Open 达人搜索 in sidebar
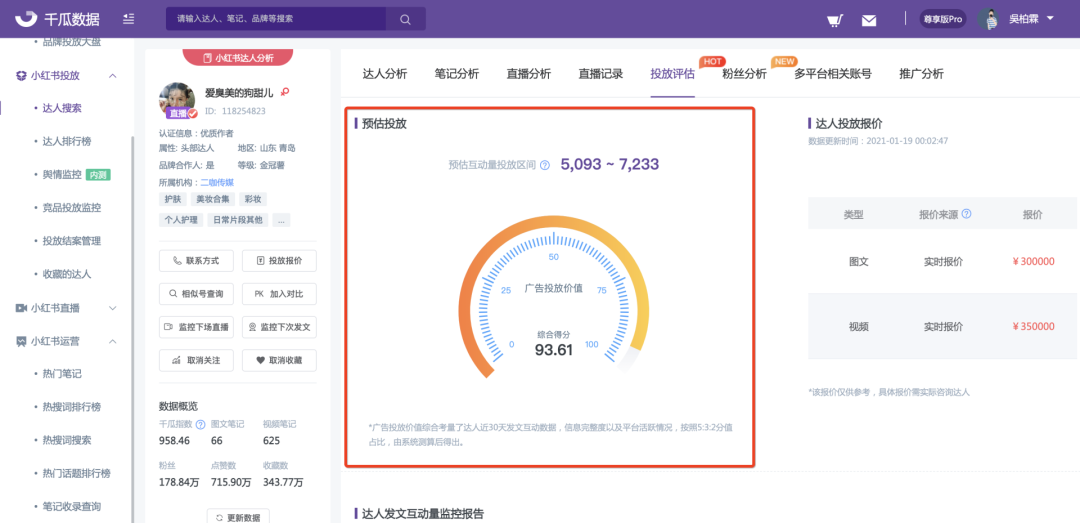This screenshot has width=1080, height=523. point(62,108)
